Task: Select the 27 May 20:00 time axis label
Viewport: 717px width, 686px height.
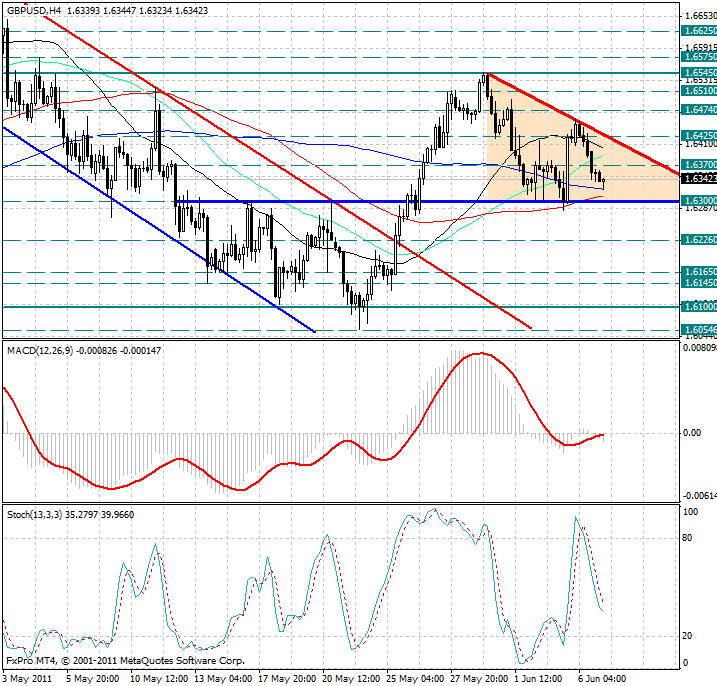Action: (479, 678)
